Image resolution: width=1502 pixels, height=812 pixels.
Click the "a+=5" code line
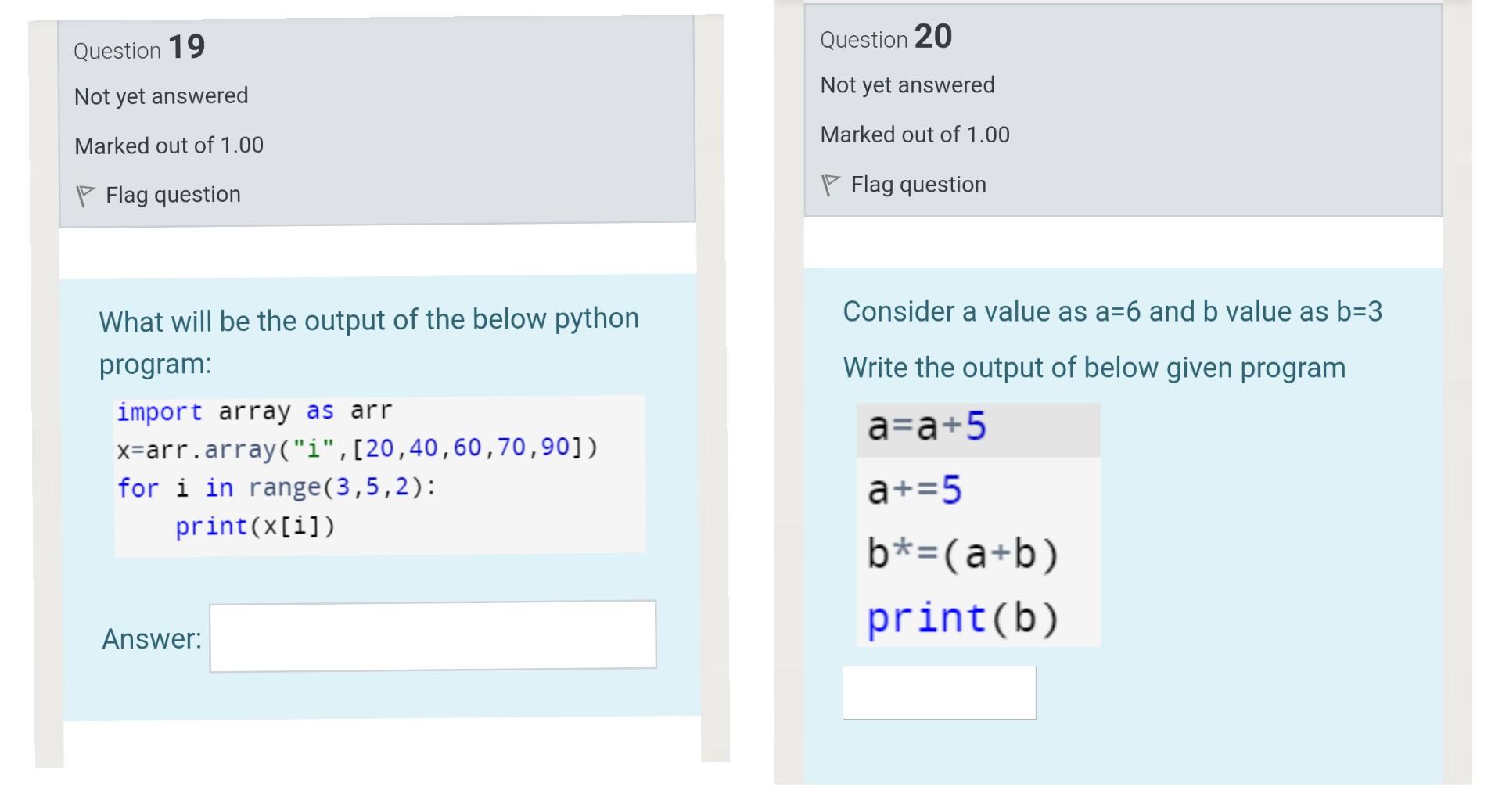coord(914,490)
